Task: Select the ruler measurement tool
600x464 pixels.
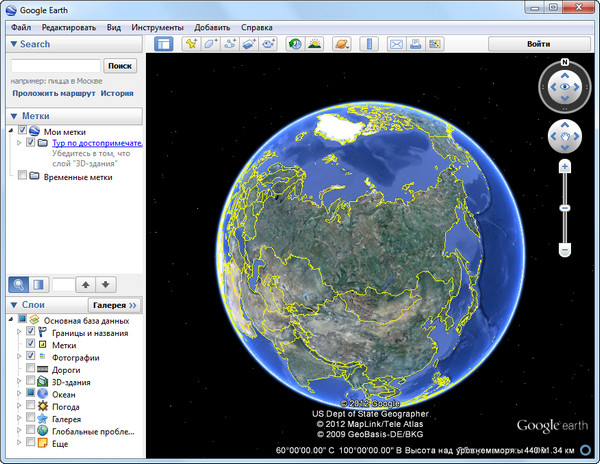Action: [x=369, y=44]
